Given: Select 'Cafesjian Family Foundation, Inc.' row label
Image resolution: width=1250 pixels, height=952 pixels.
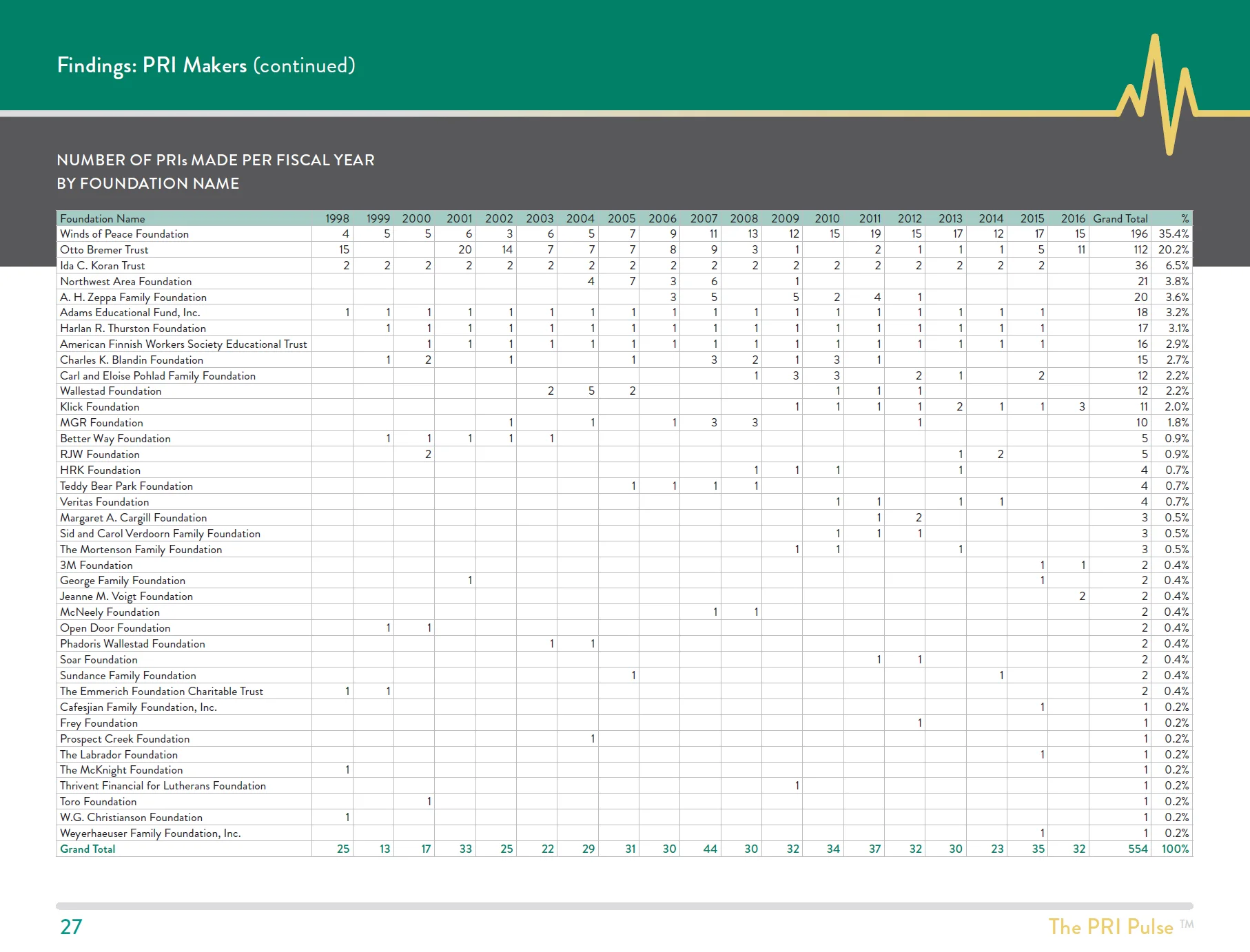Looking at the screenshot, I should tap(138, 707).
